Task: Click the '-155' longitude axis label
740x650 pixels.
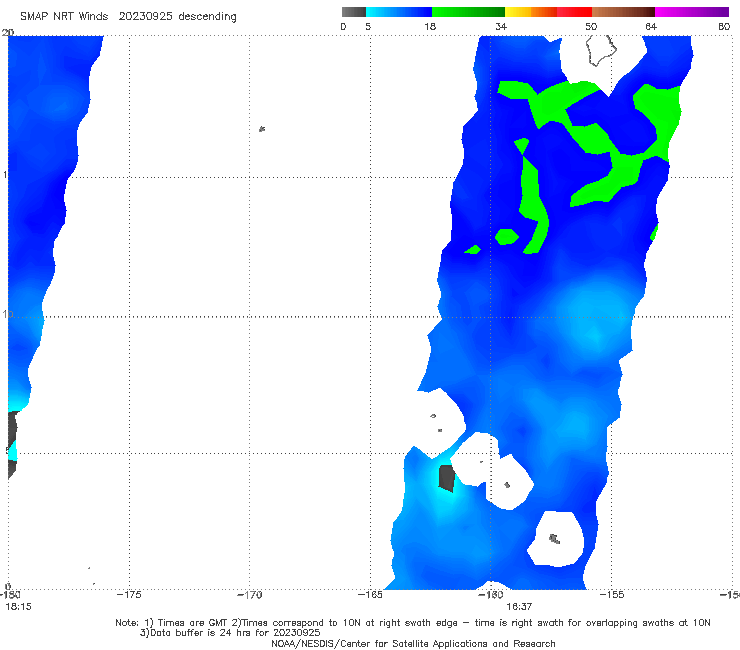Action: pos(612,595)
